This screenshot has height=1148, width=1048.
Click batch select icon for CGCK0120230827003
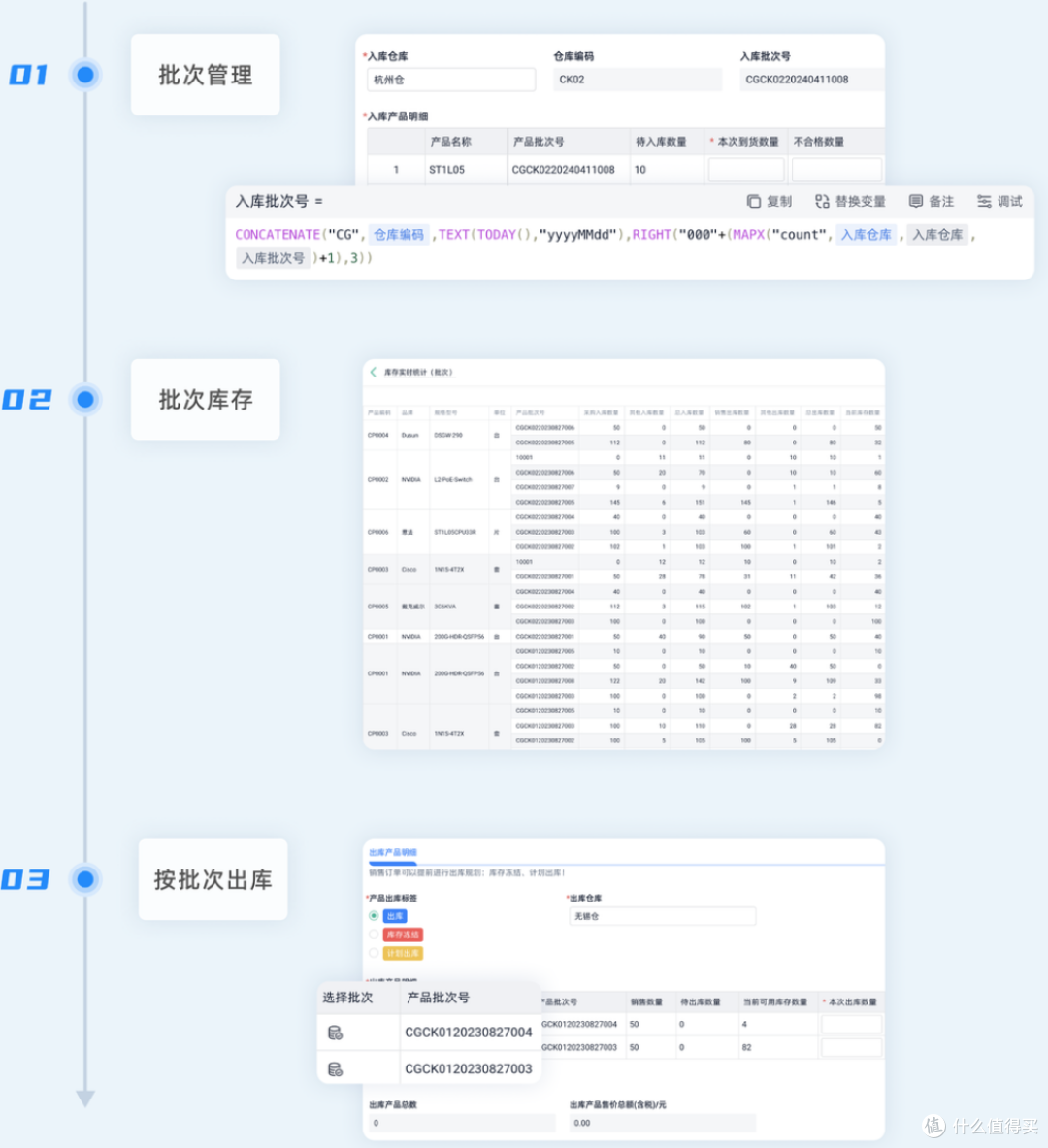click(335, 1069)
